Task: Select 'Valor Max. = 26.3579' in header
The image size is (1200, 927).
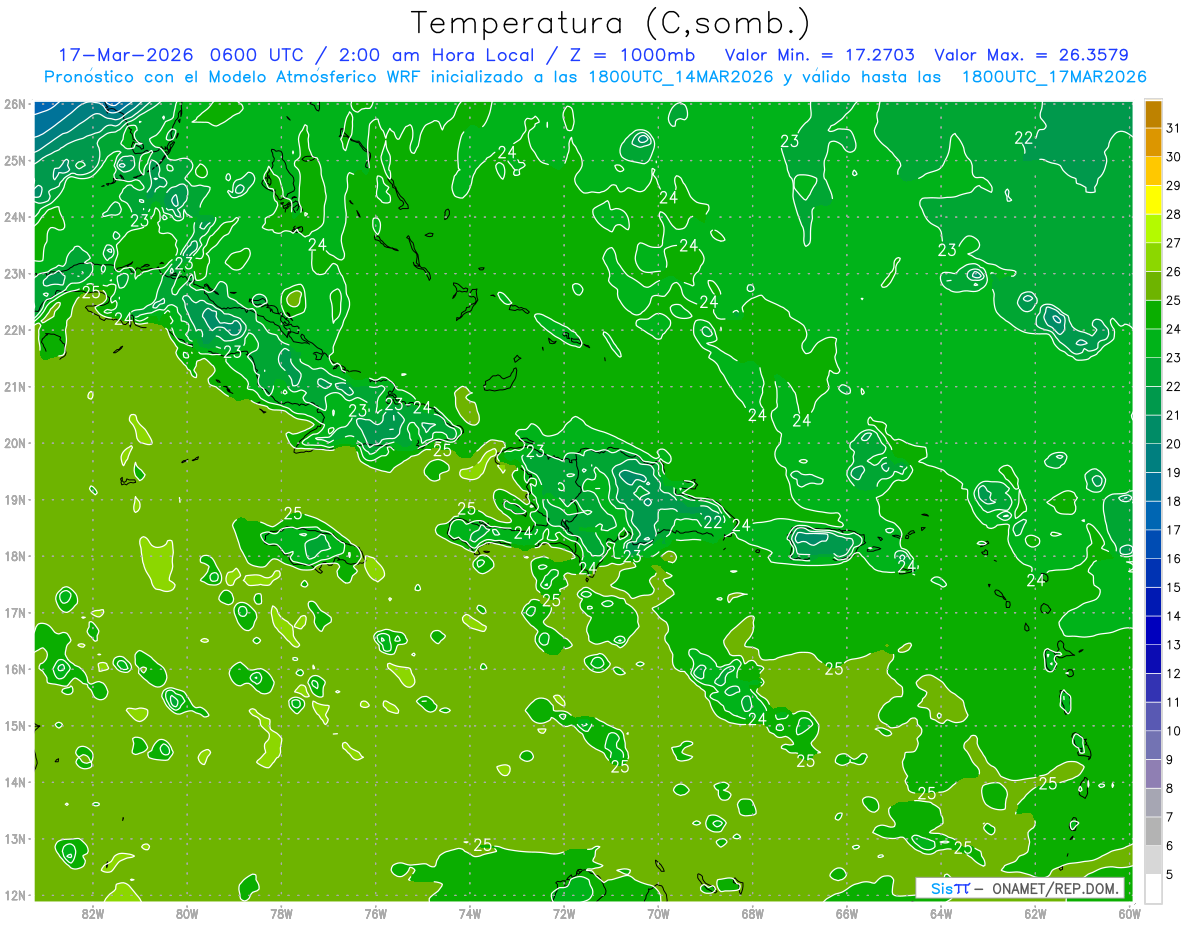Action: (x=1031, y=55)
